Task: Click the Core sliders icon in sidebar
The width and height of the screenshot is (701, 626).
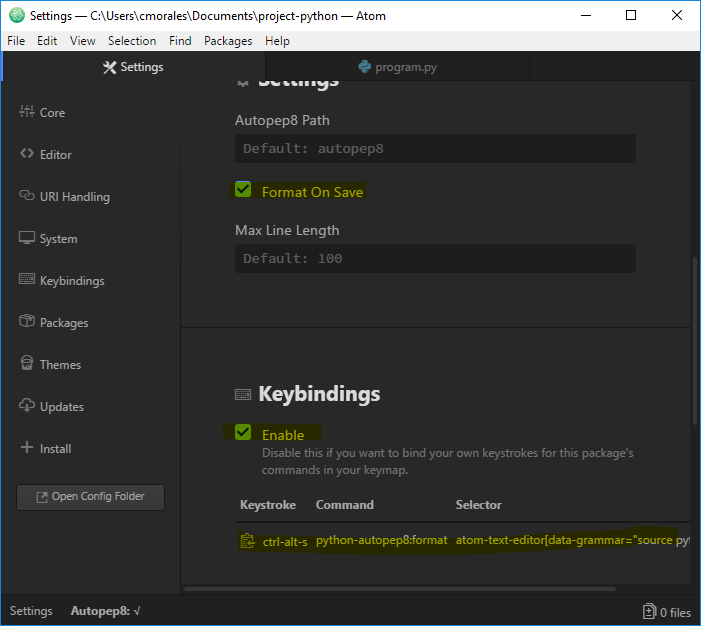Action: point(26,111)
